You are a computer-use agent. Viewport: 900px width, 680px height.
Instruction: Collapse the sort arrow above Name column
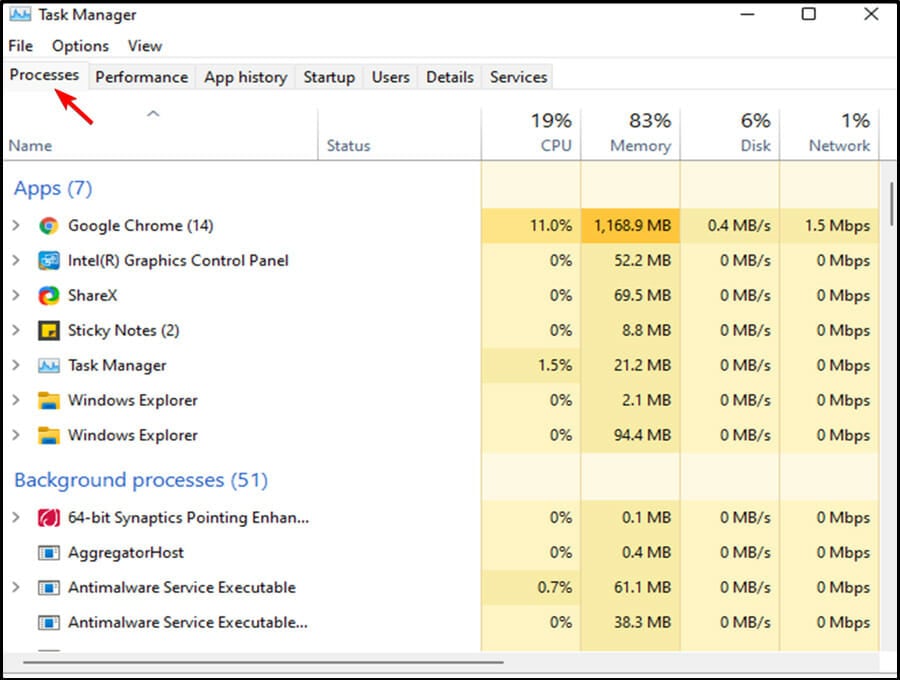tap(153, 114)
